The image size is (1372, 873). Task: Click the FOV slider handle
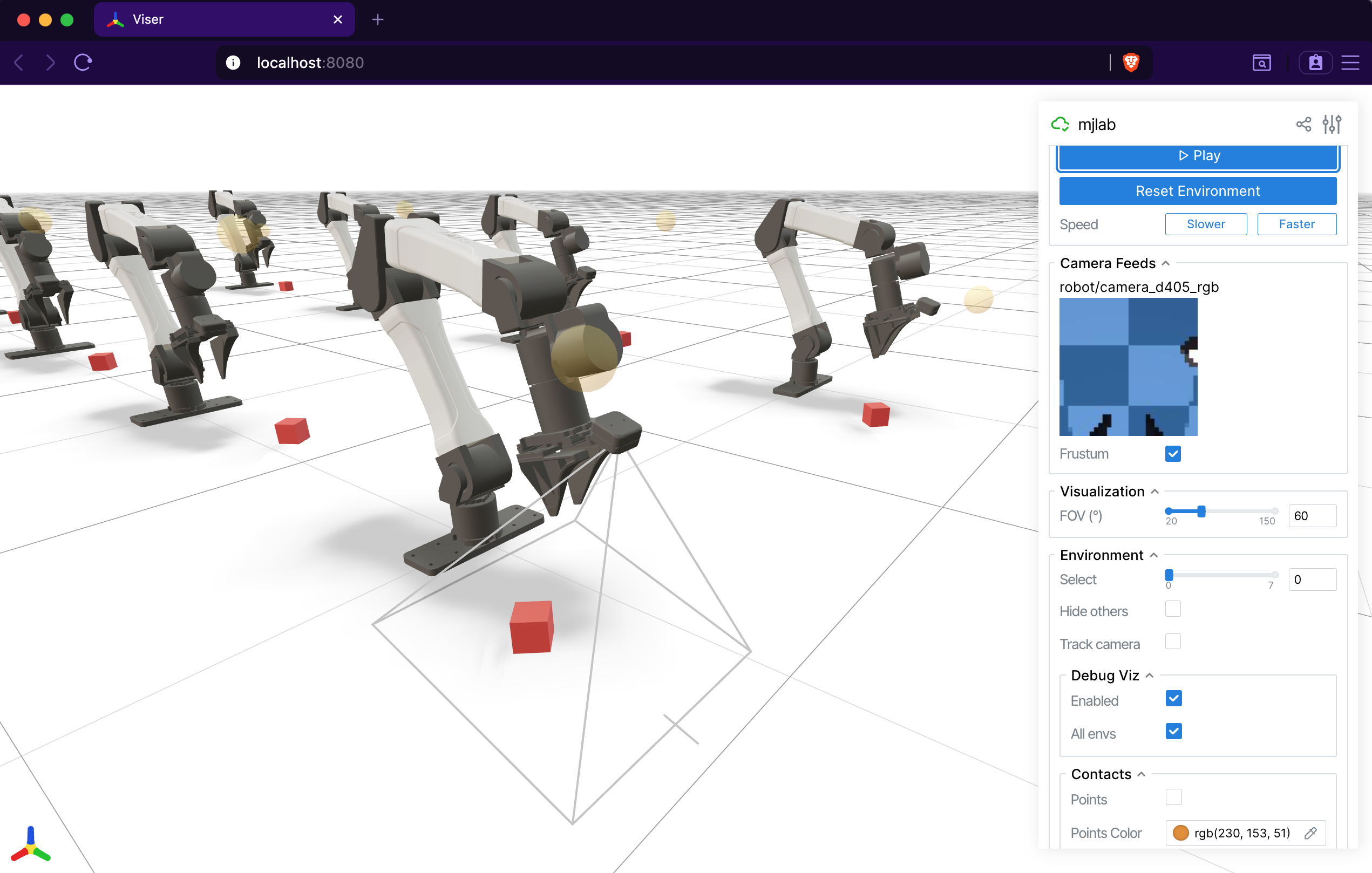1201,511
